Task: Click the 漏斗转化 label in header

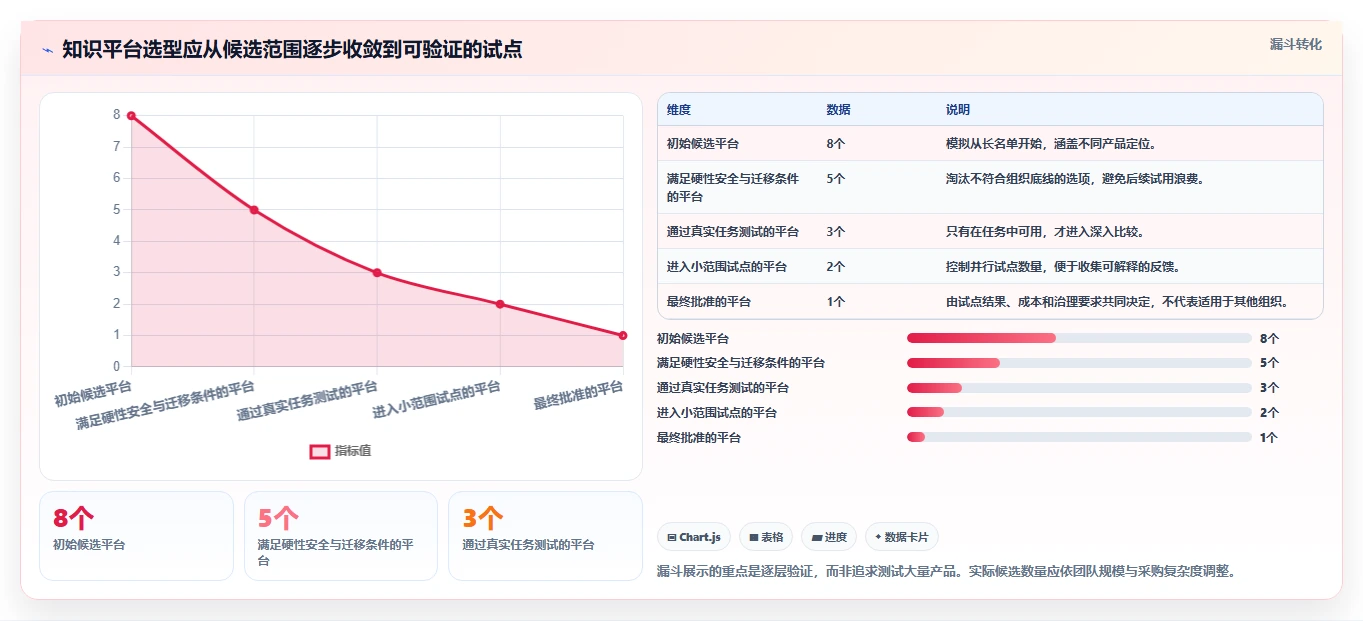Action: tap(1295, 44)
